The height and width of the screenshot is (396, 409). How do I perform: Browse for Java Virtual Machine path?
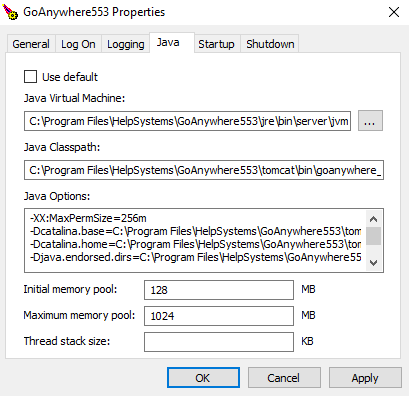coord(370,121)
